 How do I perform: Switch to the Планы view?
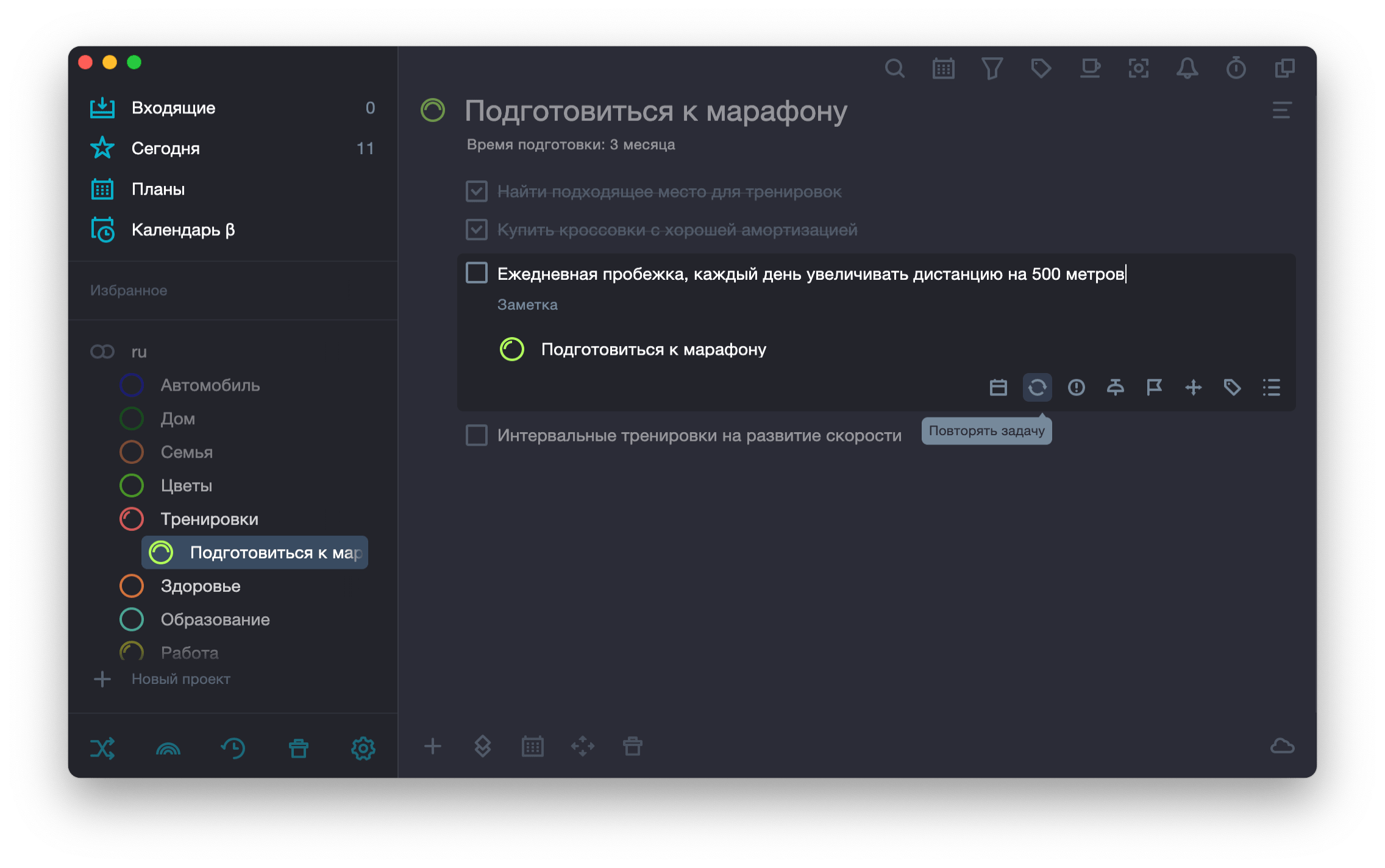click(x=158, y=190)
